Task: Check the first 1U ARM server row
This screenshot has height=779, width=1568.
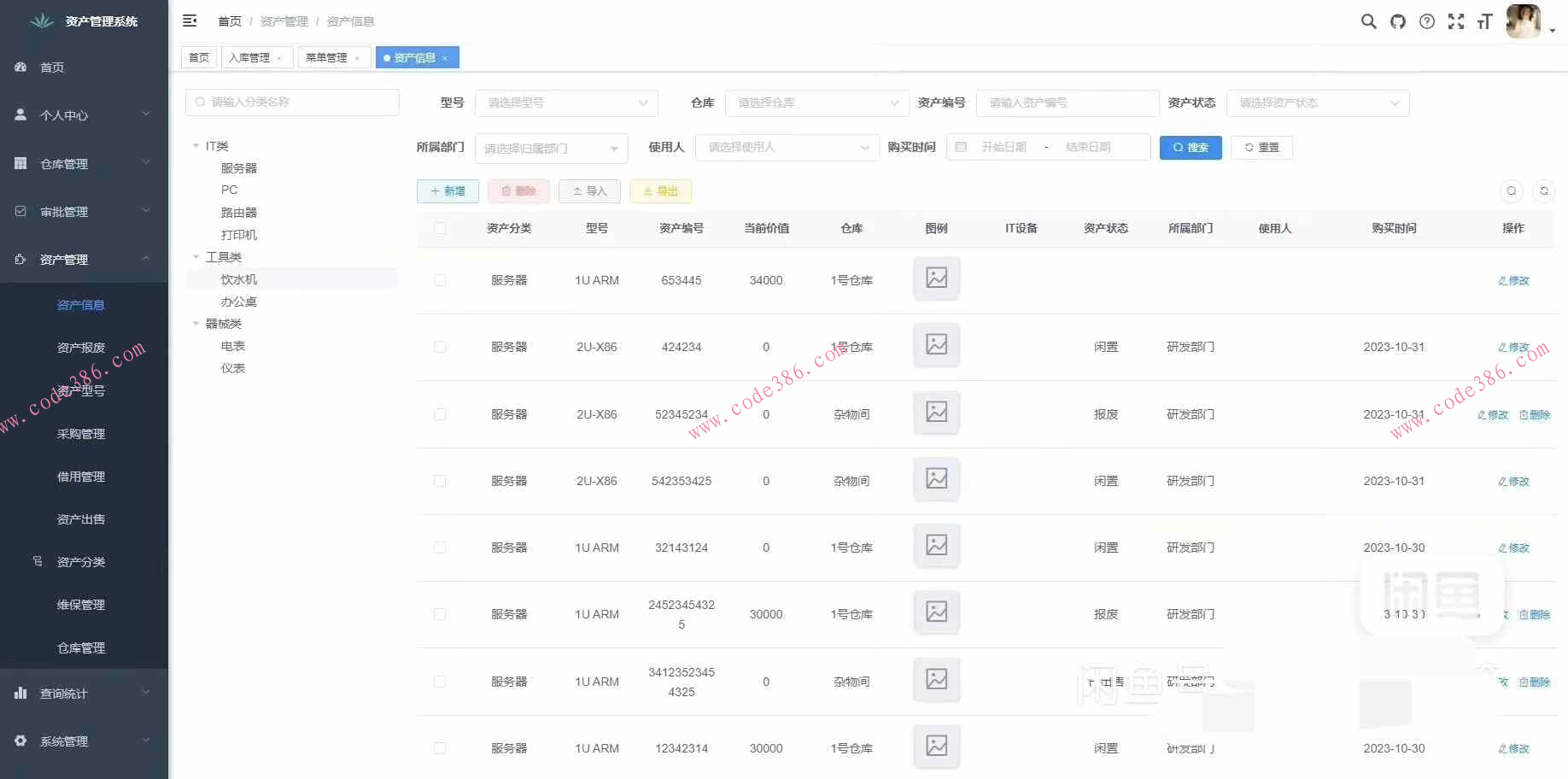Action: 440,279
